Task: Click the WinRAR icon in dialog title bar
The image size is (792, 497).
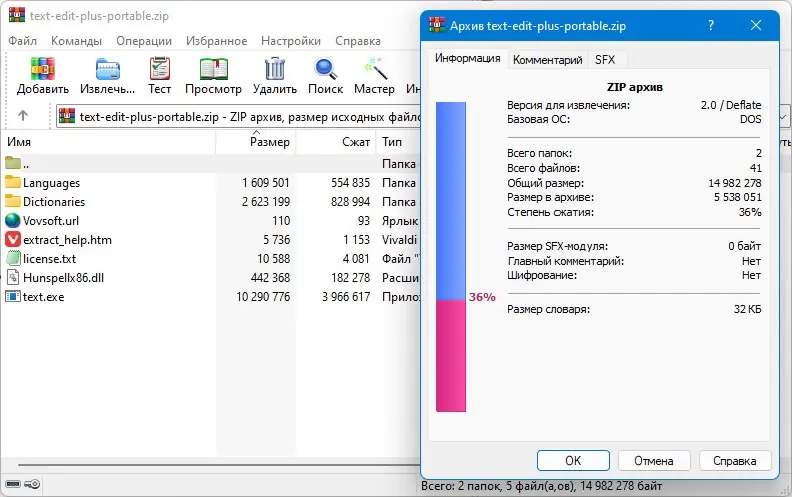Action: [x=437, y=25]
